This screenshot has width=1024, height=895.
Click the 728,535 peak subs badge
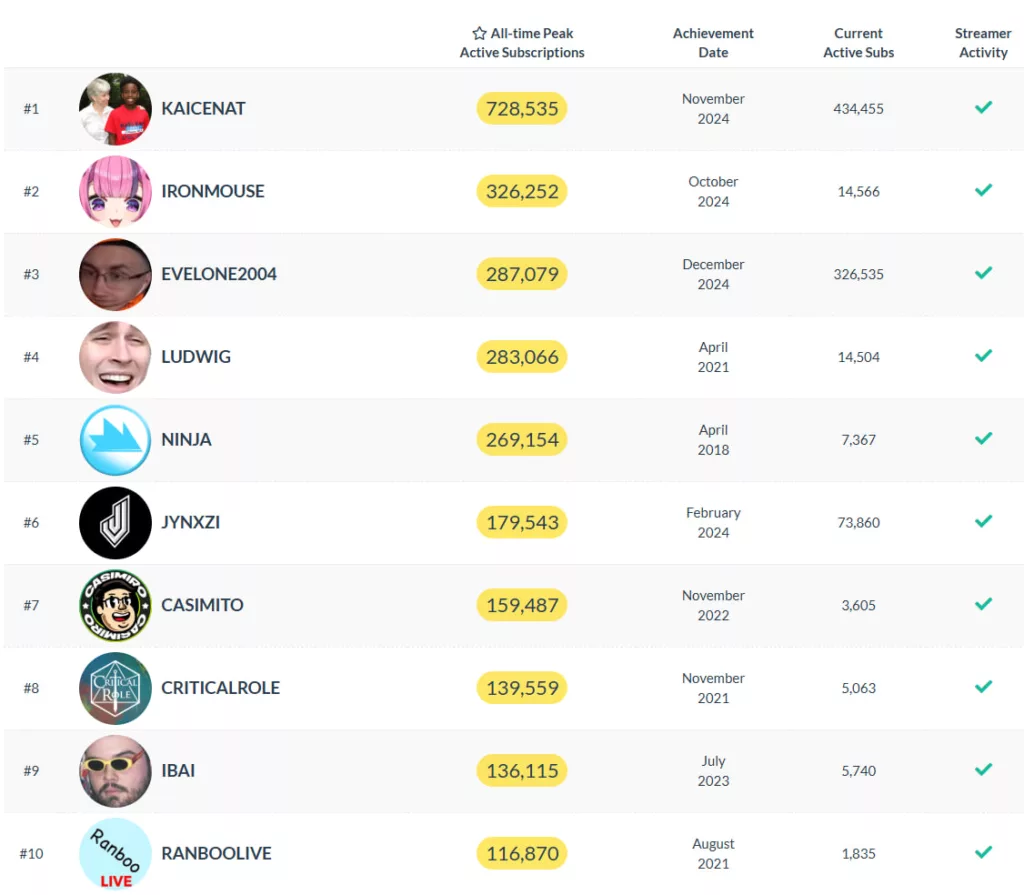[x=522, y=108]
